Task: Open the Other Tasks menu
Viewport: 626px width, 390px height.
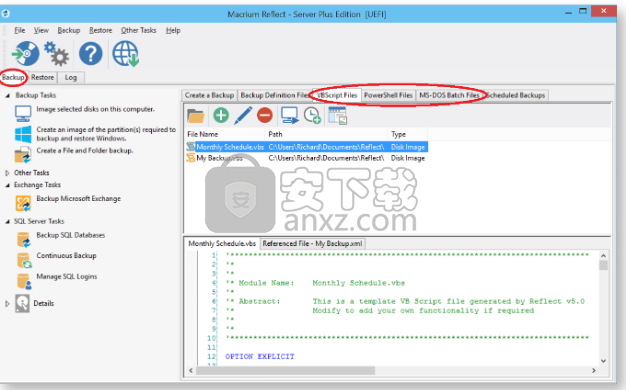Action: pyautogui.click(x=139, y=30)
